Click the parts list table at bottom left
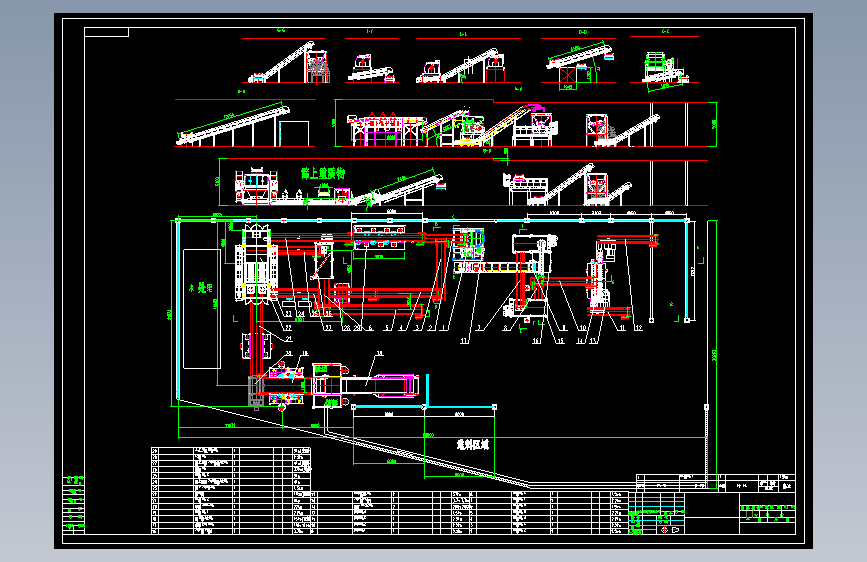Viewport: 867px width, 562px height. (x=231, y=491)
